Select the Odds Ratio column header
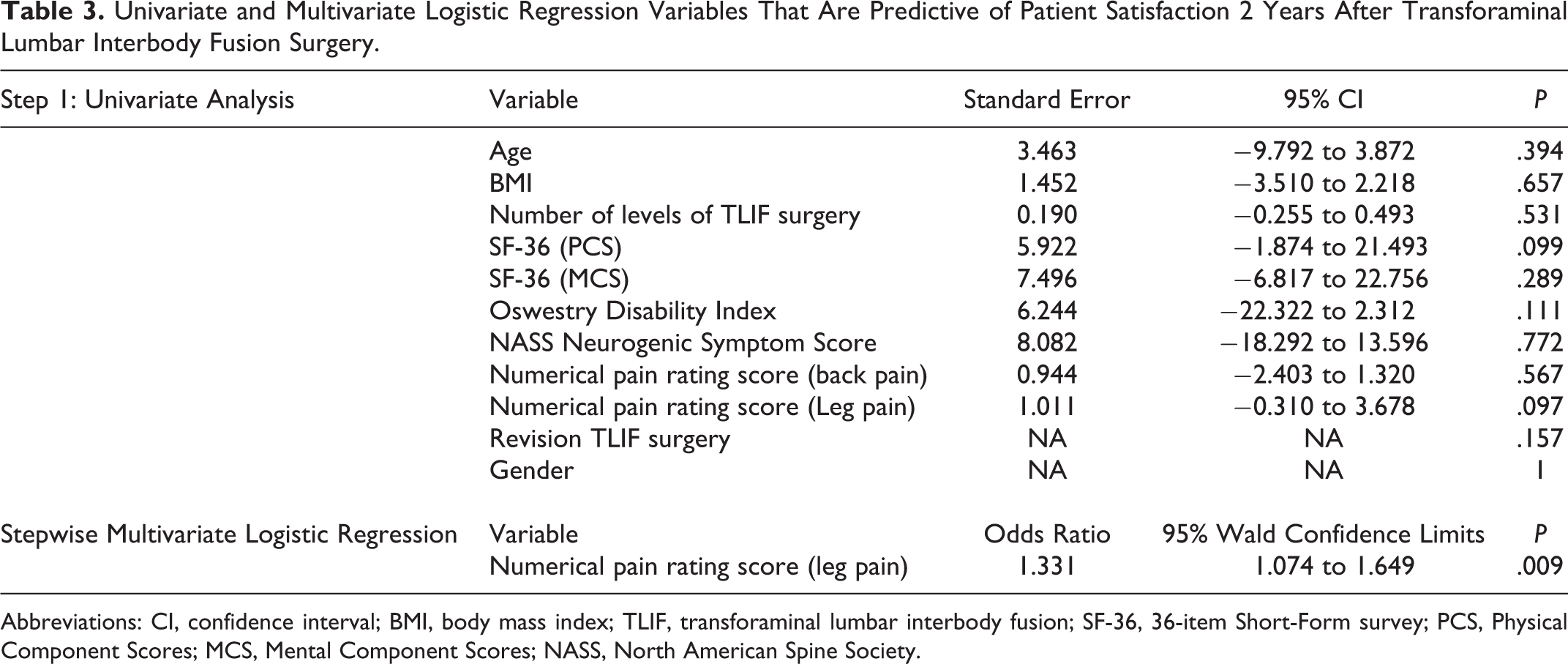Viewport: 1568px width, 664px height. (1046, 534)
